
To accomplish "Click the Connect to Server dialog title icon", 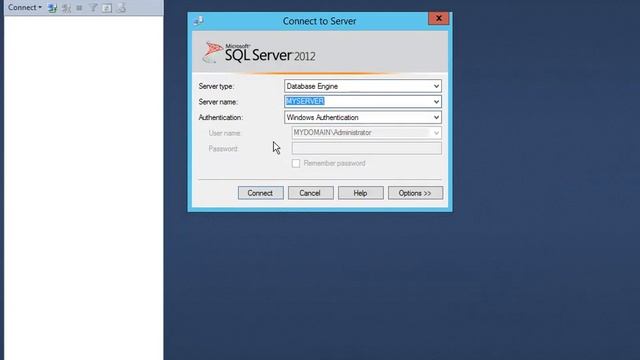I will (199, 20).
